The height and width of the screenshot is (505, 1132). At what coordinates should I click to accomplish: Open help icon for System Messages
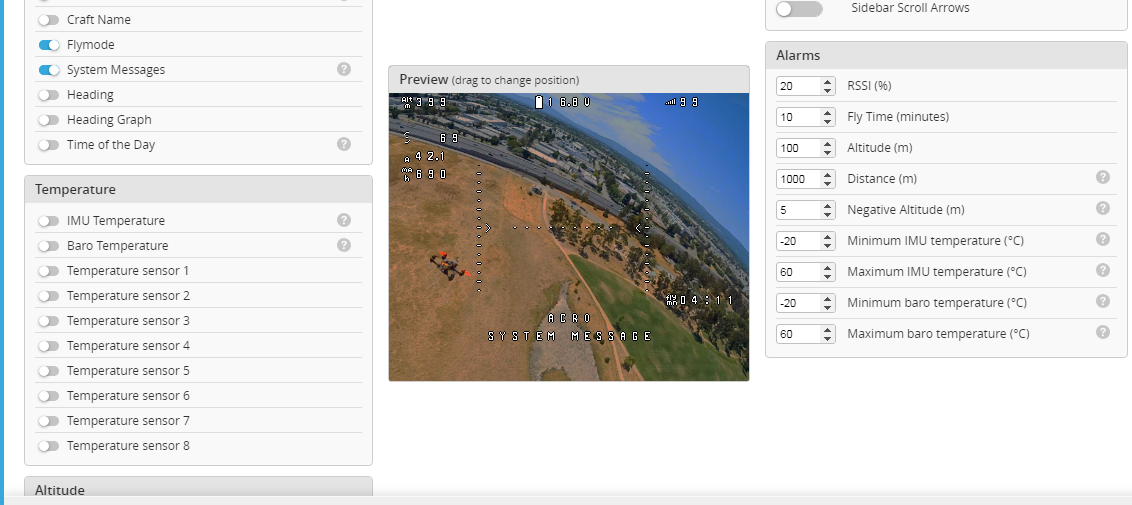pos(344,69)
